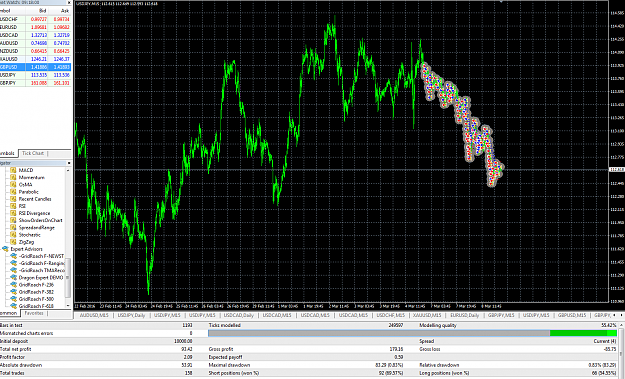The width and height of the screenshot is (625, 379).
Task: Select the ZigZag indicator icon
Action: [x=13, y=242]
